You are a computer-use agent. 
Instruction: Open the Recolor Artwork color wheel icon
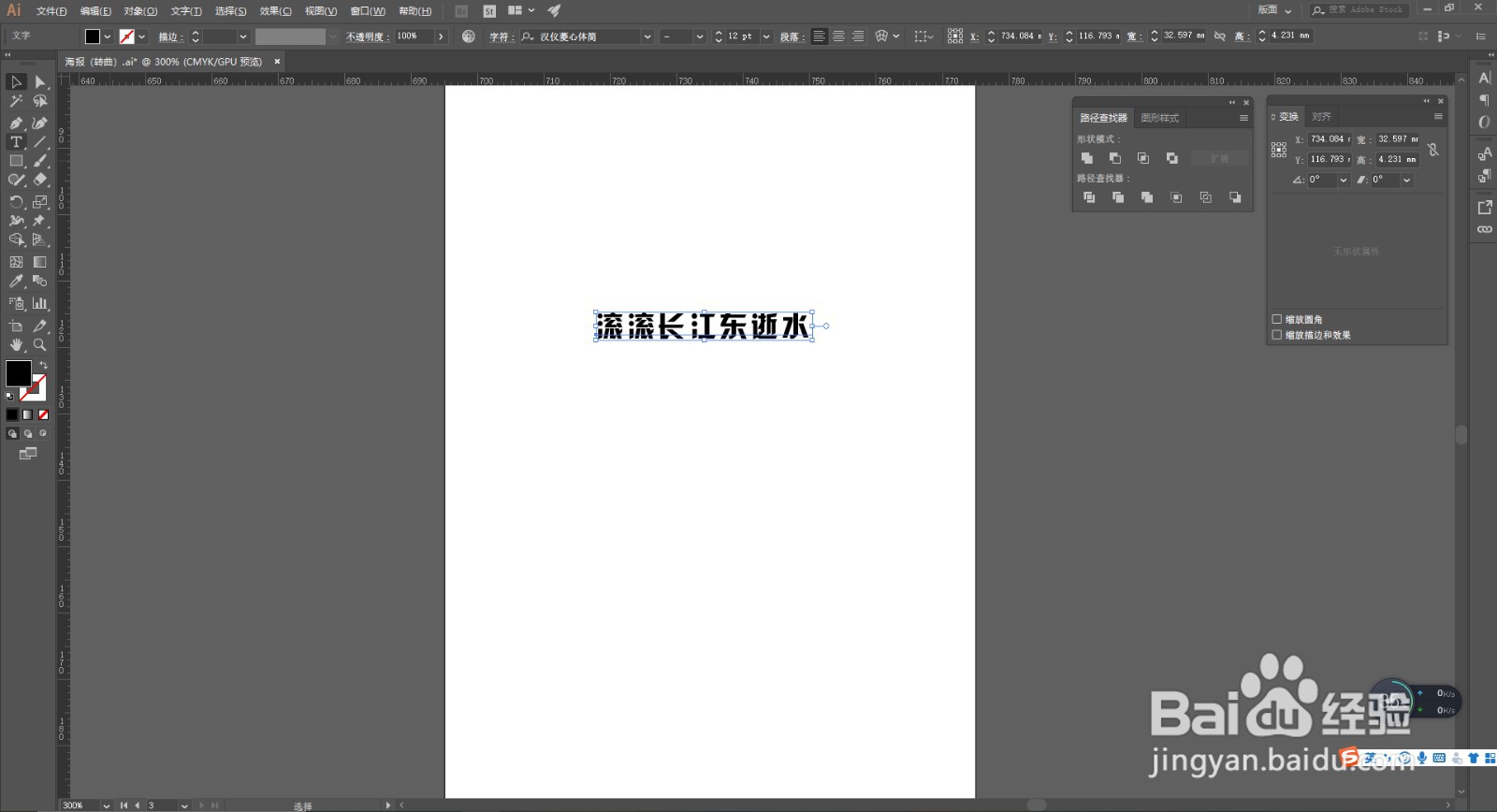pos(469,36)
